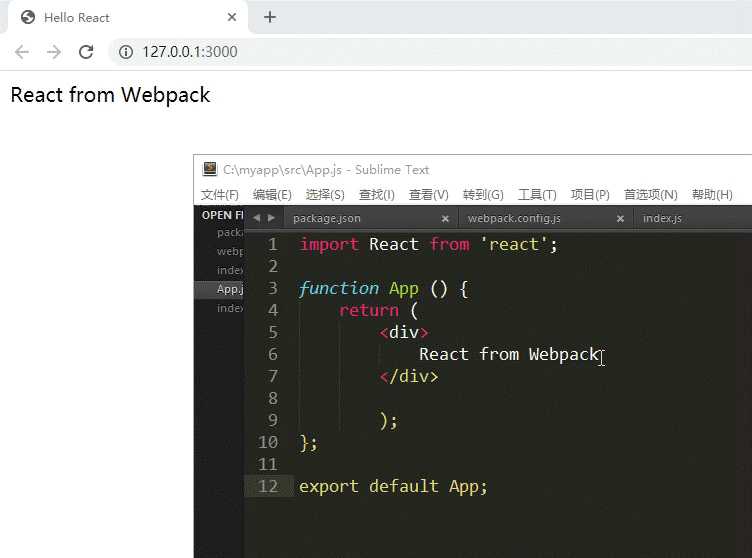The image size is (752, 558).
Task: Click the OPEN FILES sidebar header
Action: coord(223,215)
